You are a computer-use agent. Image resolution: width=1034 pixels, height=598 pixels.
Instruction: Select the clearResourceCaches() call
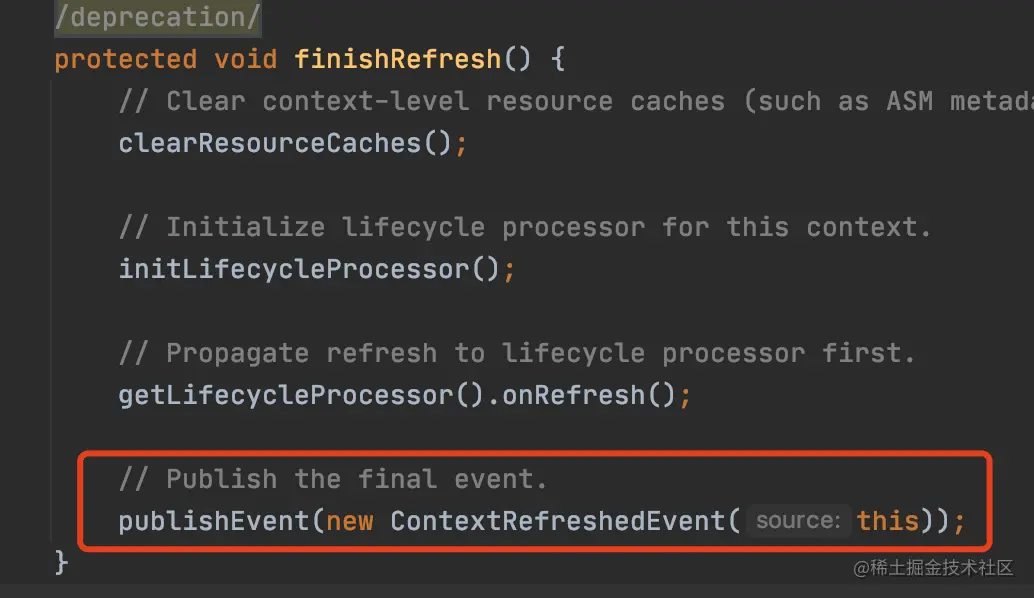click(x=285, y=143)
